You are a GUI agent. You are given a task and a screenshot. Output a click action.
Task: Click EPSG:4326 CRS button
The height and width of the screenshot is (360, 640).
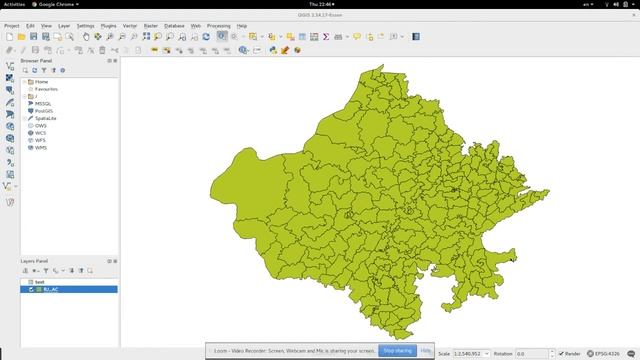click(603, 353)
